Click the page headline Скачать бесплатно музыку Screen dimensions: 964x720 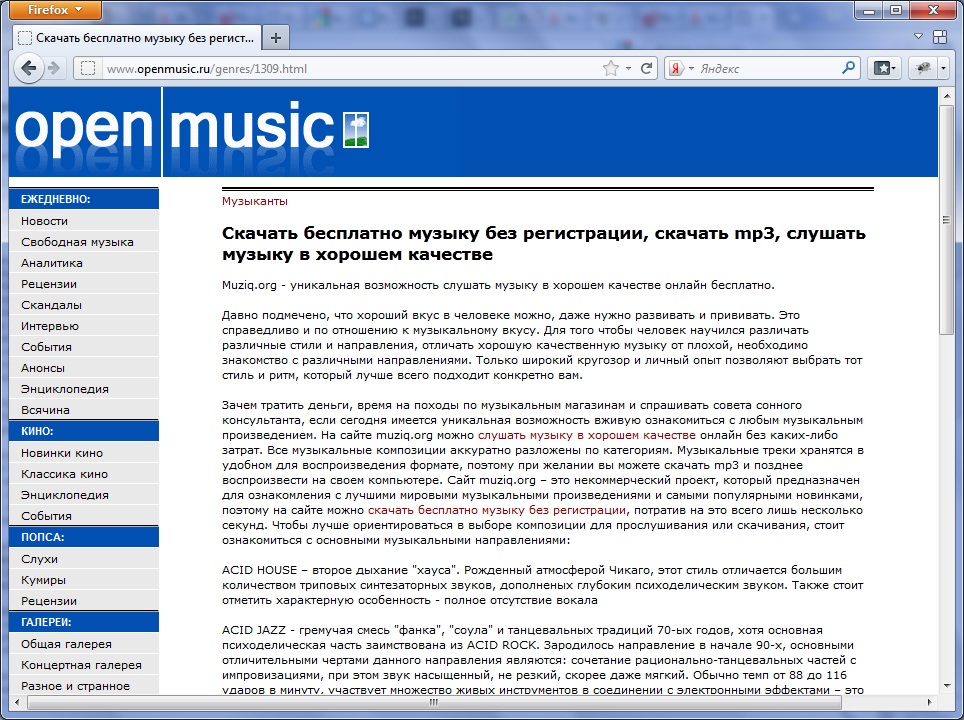[543, 243]
